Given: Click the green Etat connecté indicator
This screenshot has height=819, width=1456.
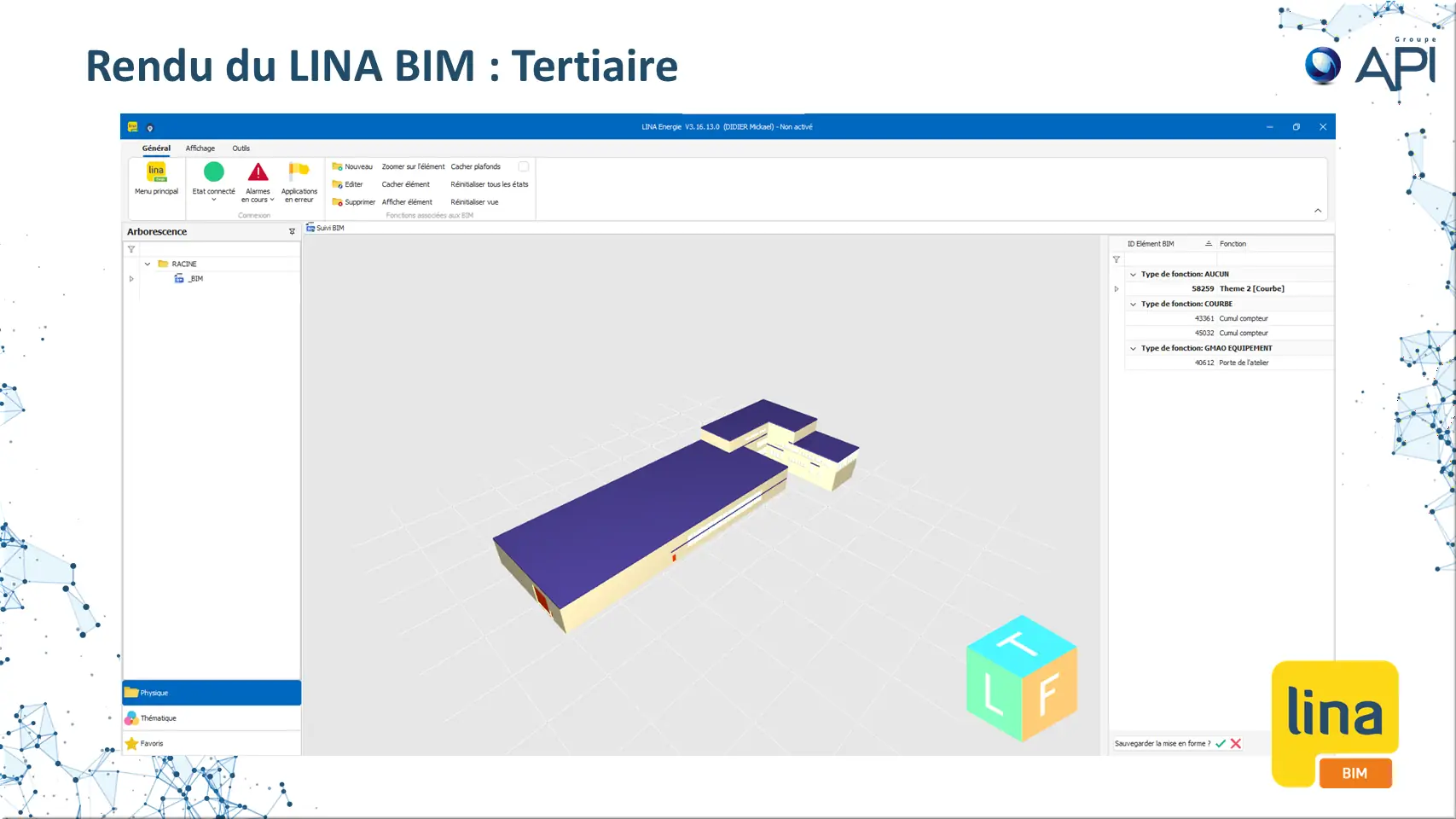Looking at the screenshot, I should 214,171.
